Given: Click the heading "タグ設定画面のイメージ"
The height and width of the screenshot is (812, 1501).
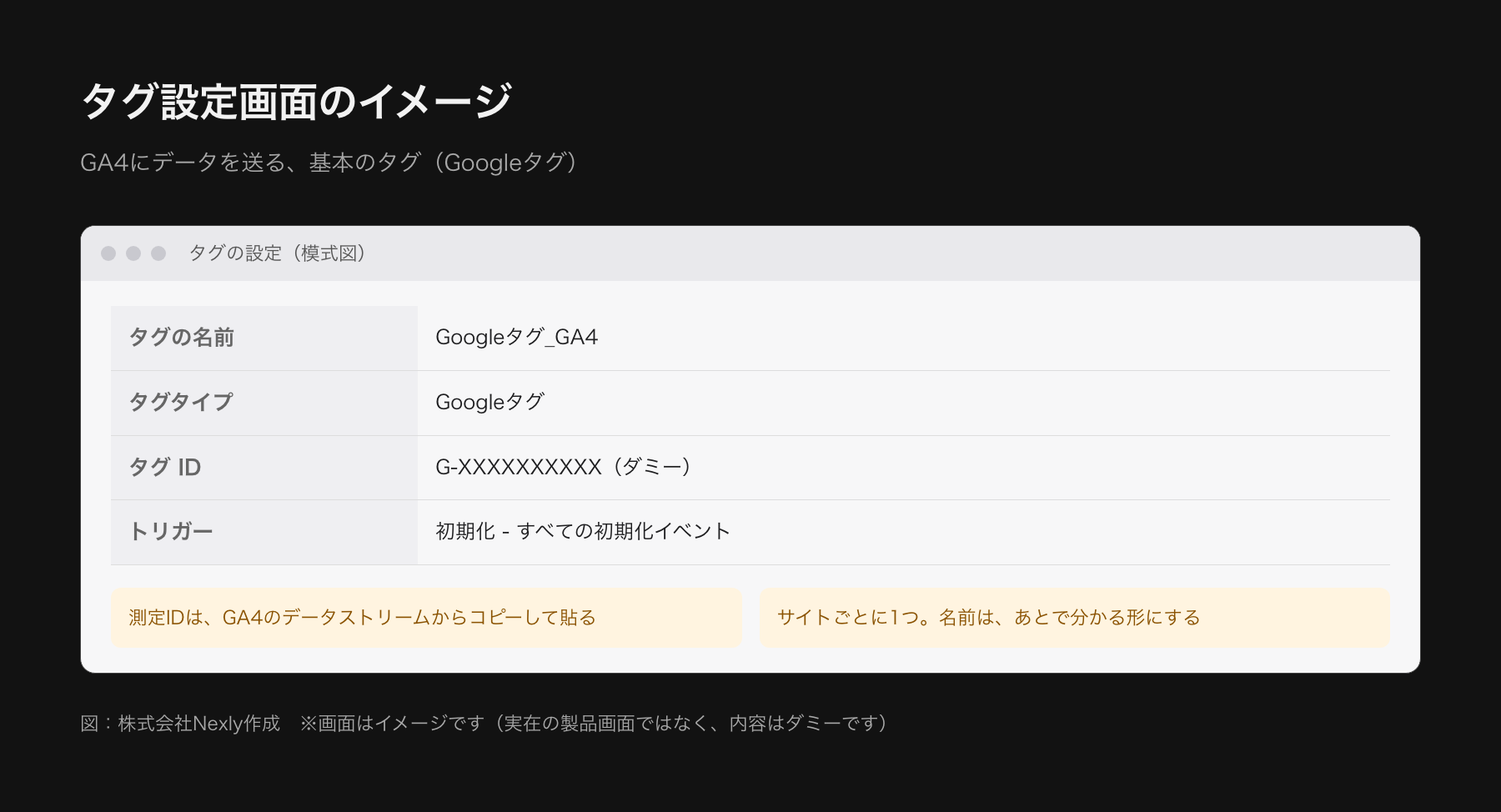Looking at the screenshot, I should (296, 102).
